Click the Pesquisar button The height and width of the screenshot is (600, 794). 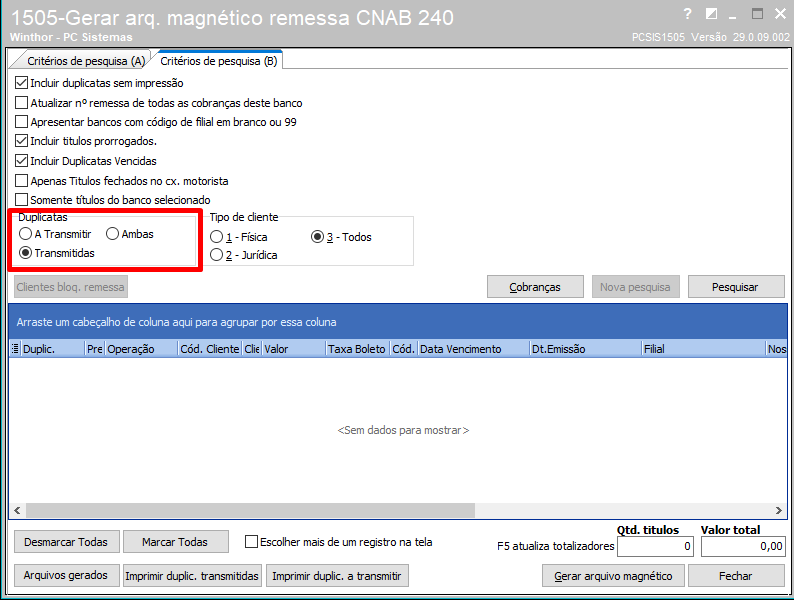click(x=736, y=287)
